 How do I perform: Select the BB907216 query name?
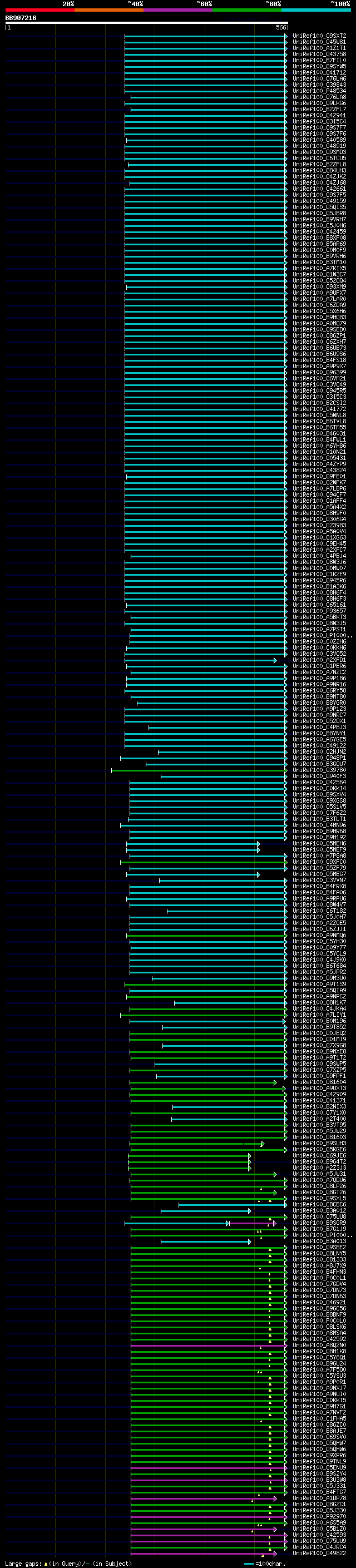coord(21,18)
